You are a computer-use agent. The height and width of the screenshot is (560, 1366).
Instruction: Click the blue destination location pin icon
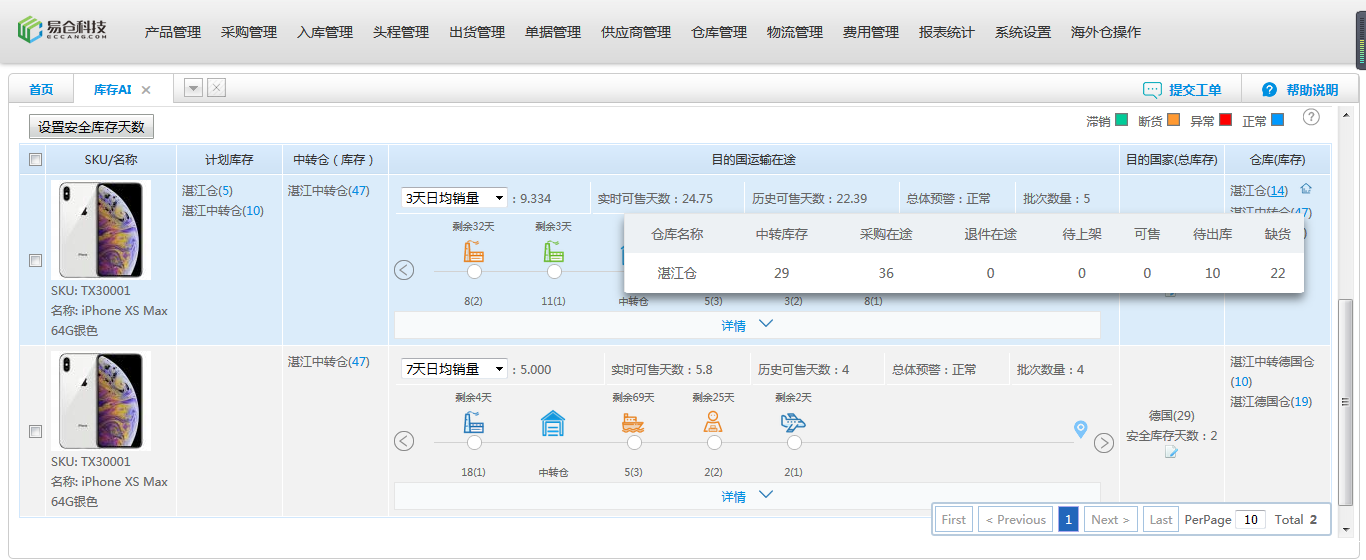[1080, 429]
